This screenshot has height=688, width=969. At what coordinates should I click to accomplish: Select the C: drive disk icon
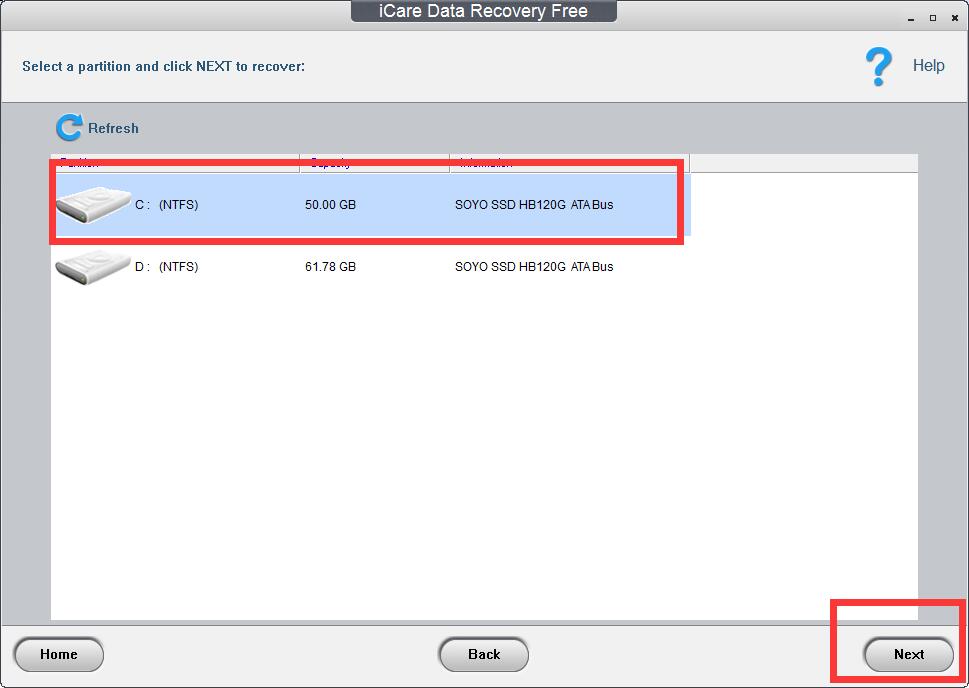point(93,205)
